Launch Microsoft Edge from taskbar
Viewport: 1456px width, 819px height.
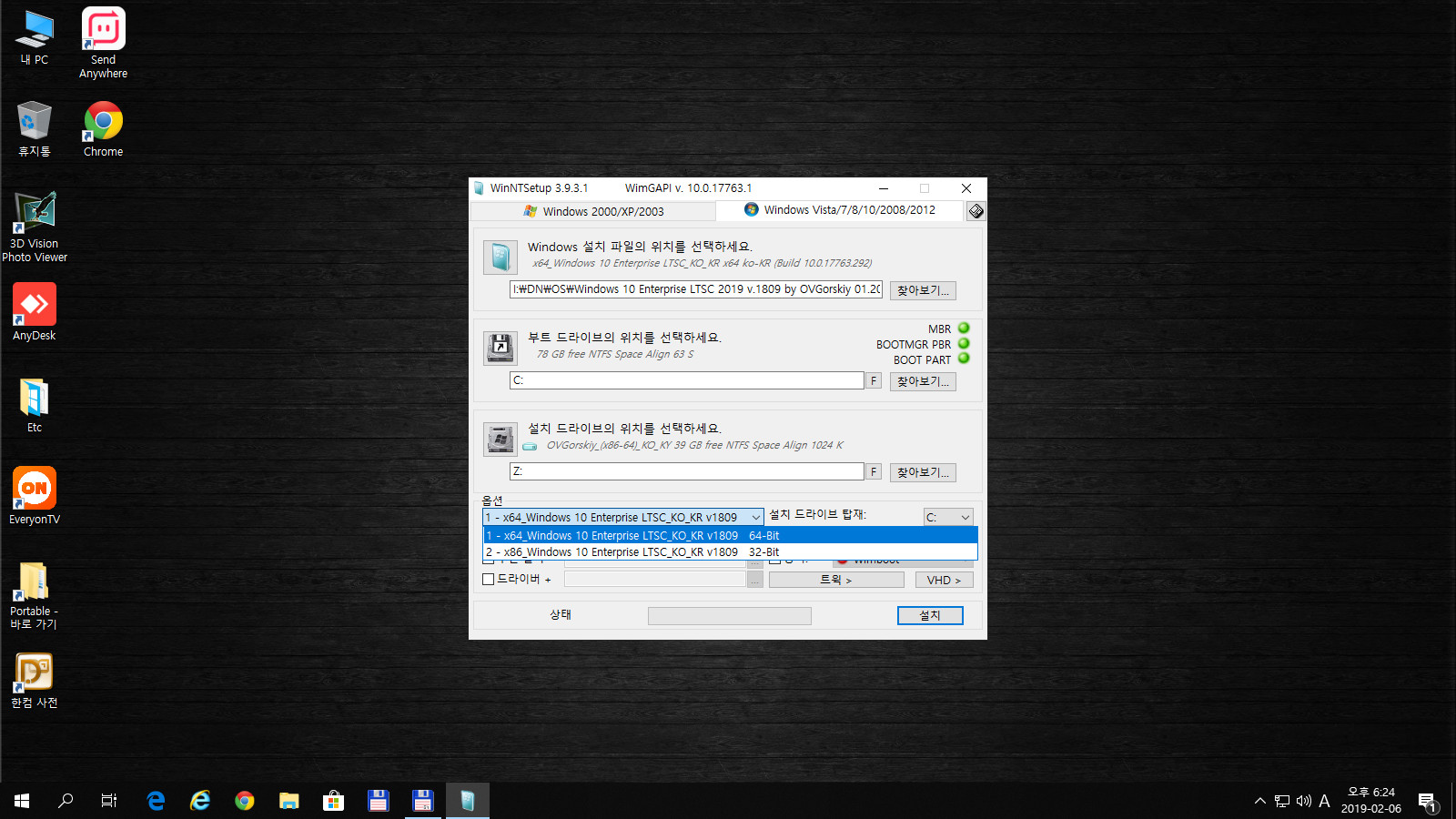(x=156, y=801)
